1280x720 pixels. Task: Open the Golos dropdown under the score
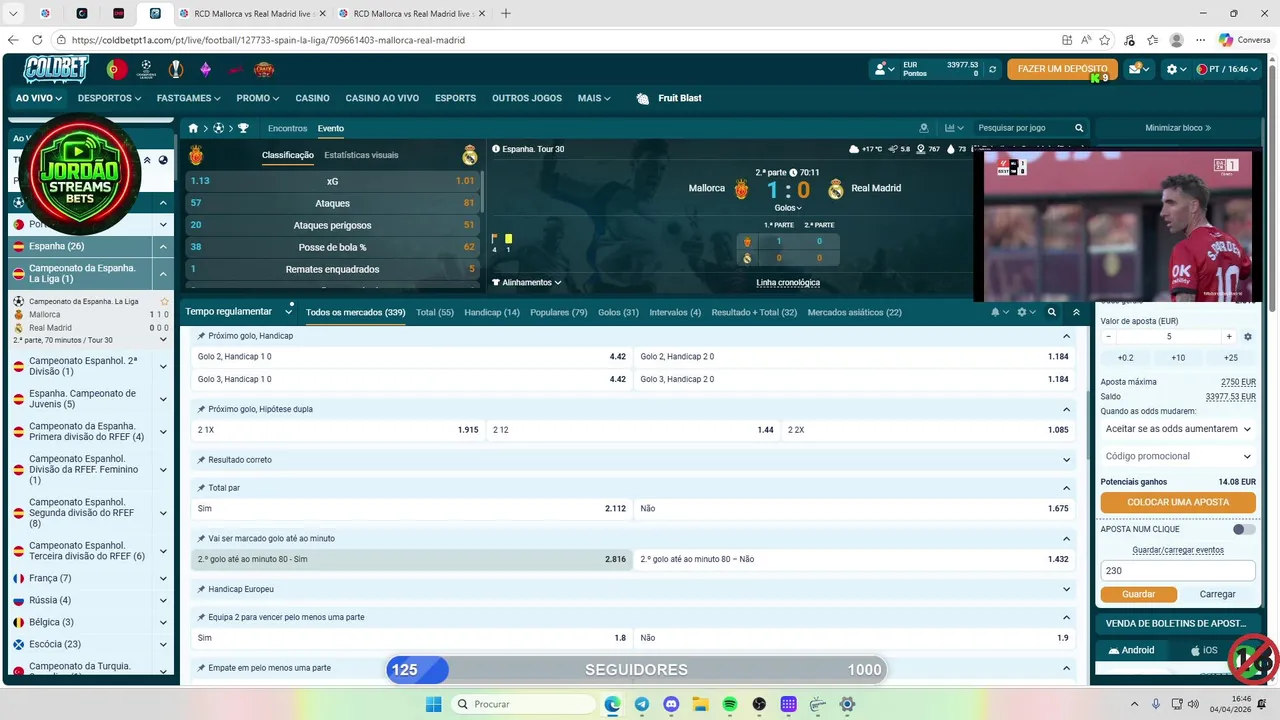tap(788, 208)
